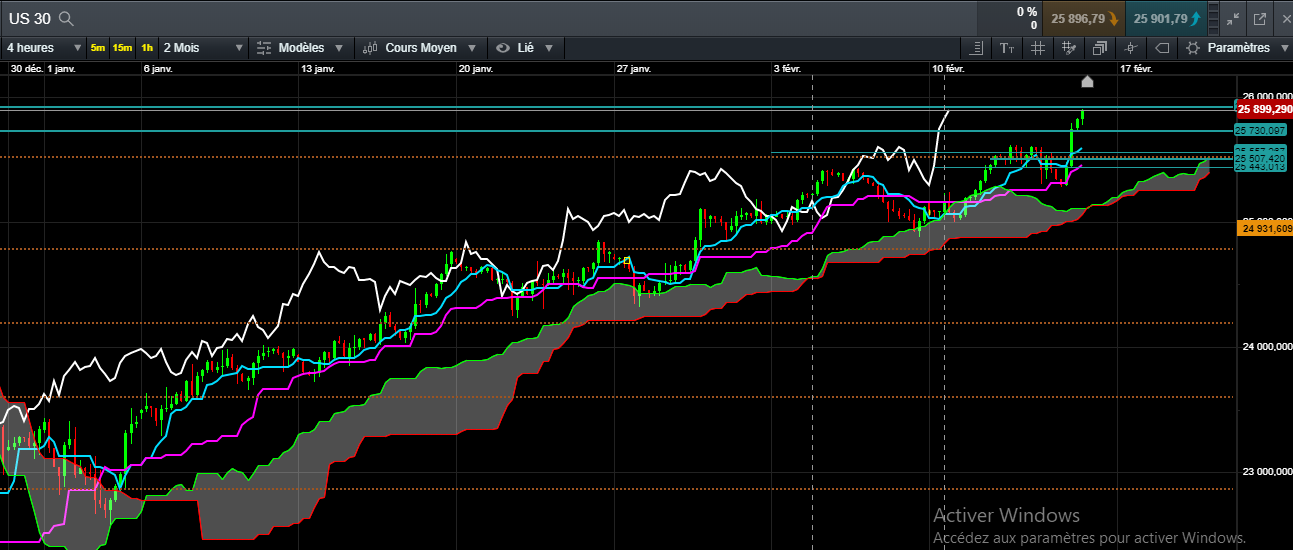Screen dimensions: 1293x550
Task: Switch to the 1h timeframe shortcut
Action: pyautogui.click(x=147, y=47)
